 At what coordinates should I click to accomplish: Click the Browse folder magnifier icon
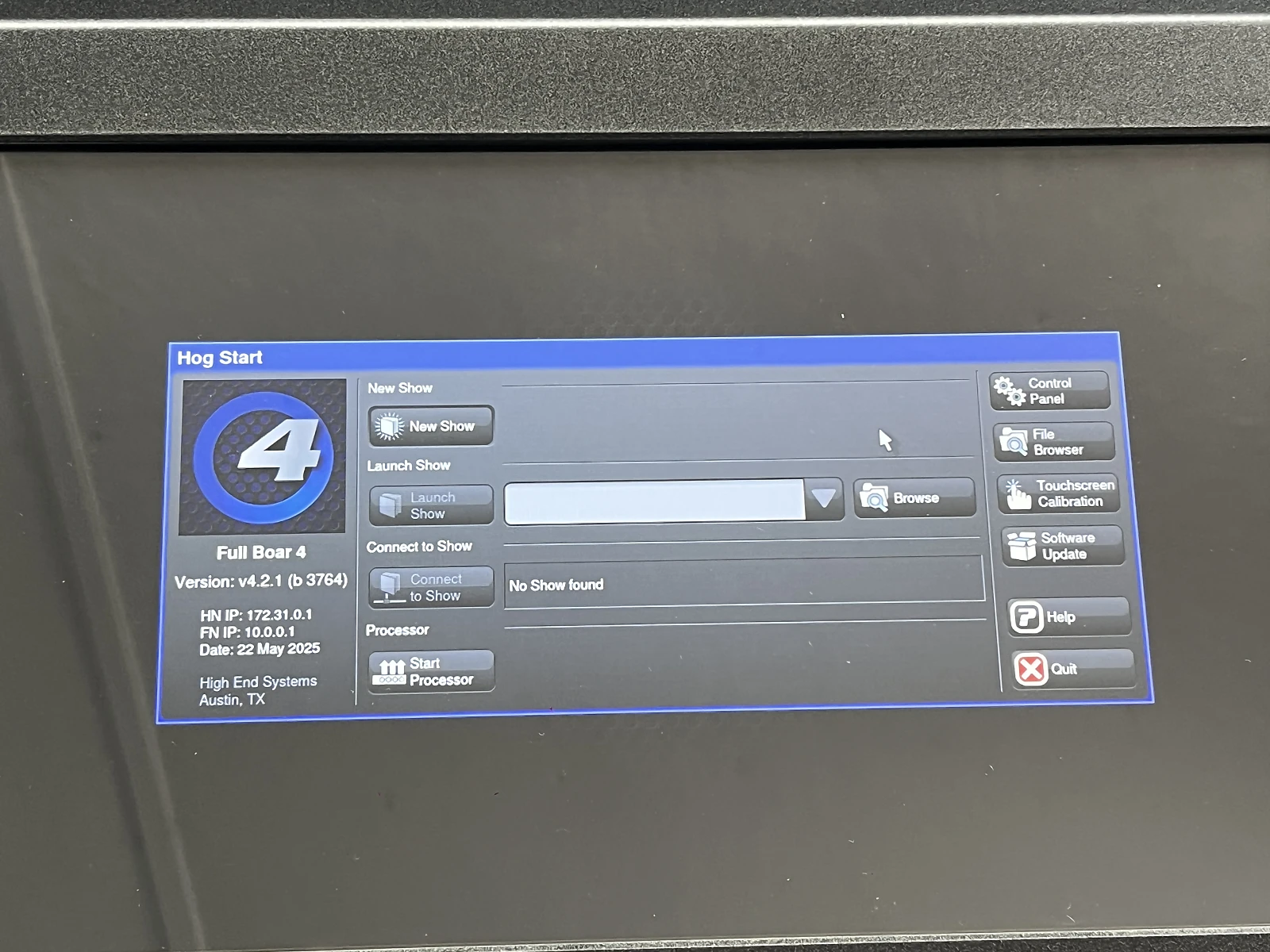pos(874,498)
